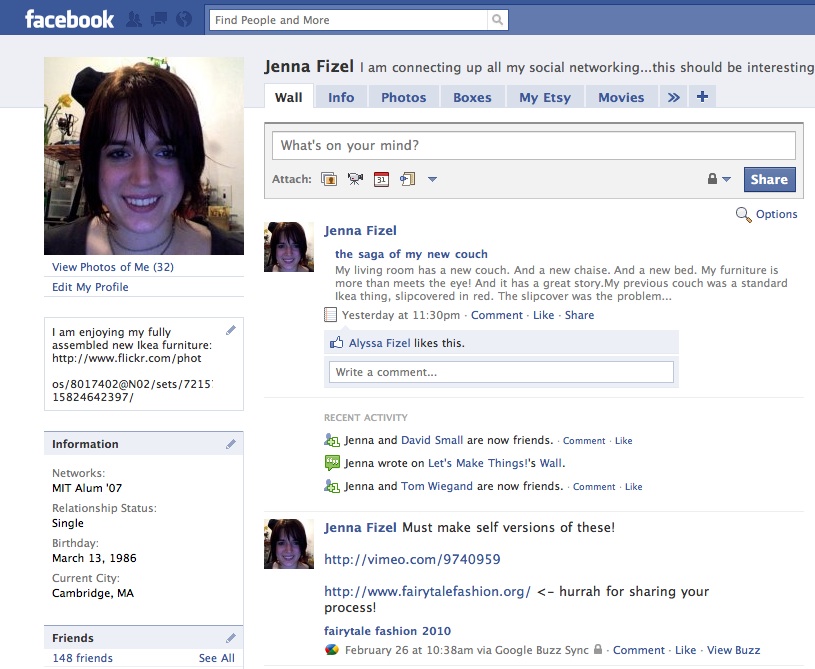Open the vimeo.com/9740959 link
Screen dimensions: 815x669
click(412, 559)
